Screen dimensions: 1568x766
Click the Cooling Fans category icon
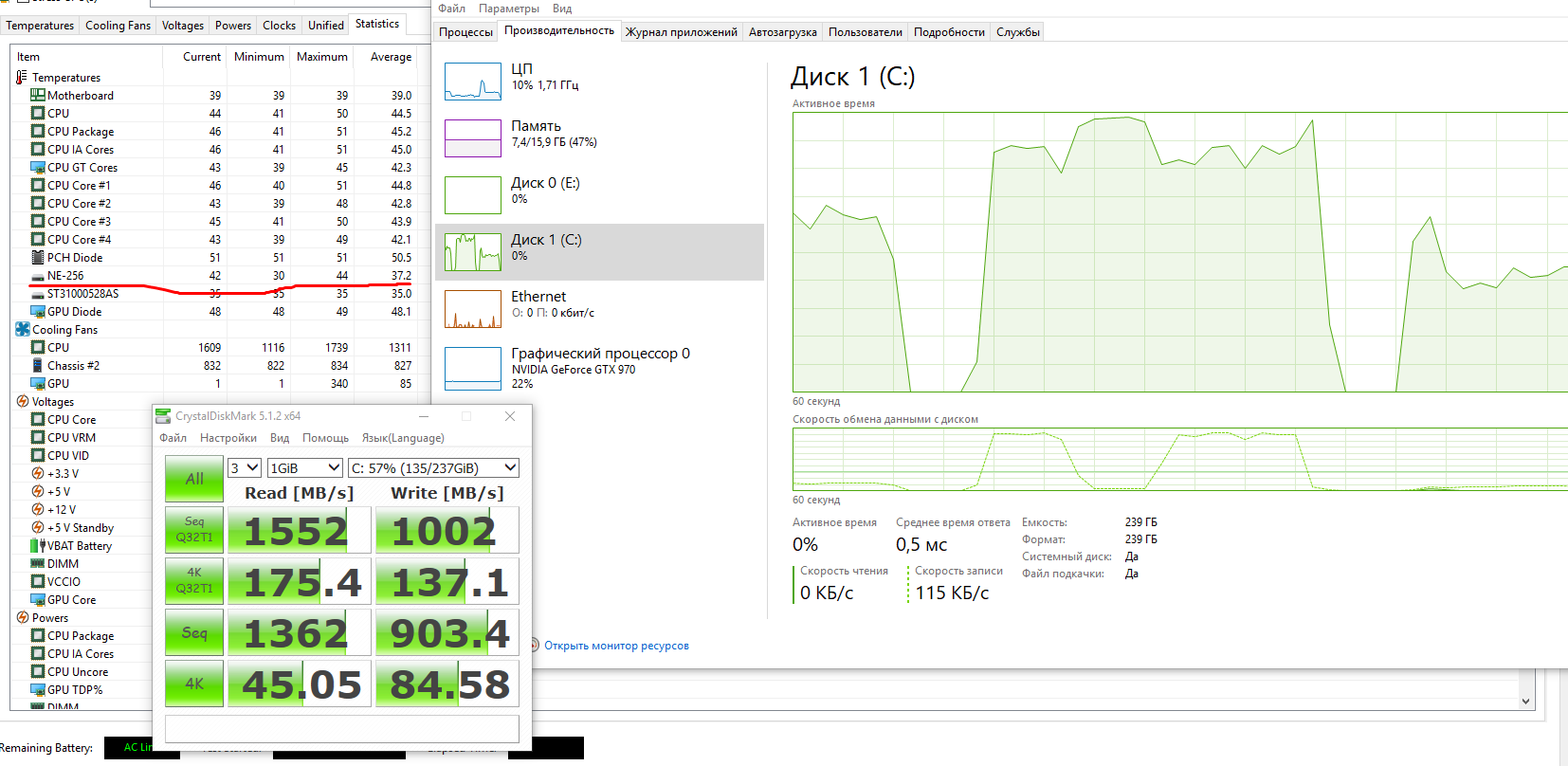pos(23,329)
